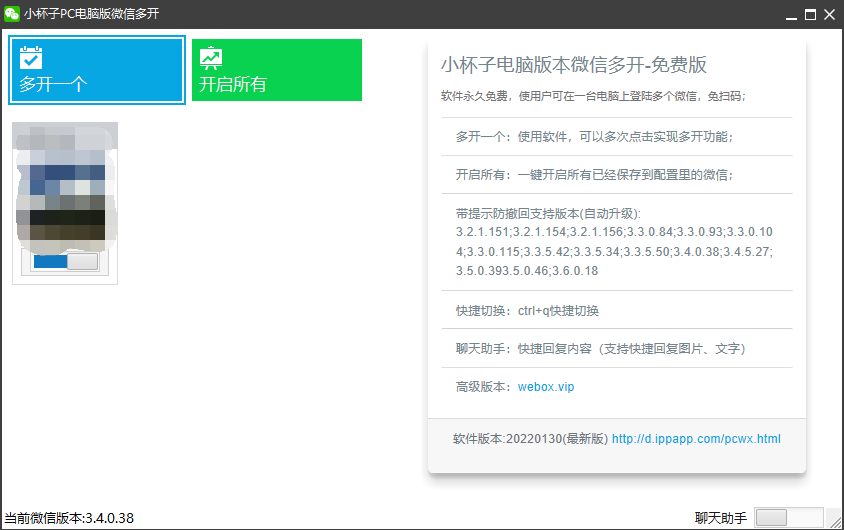Toggle the switch under the account thumbnail
Viewport: 844px width, 530px height.
65,262
